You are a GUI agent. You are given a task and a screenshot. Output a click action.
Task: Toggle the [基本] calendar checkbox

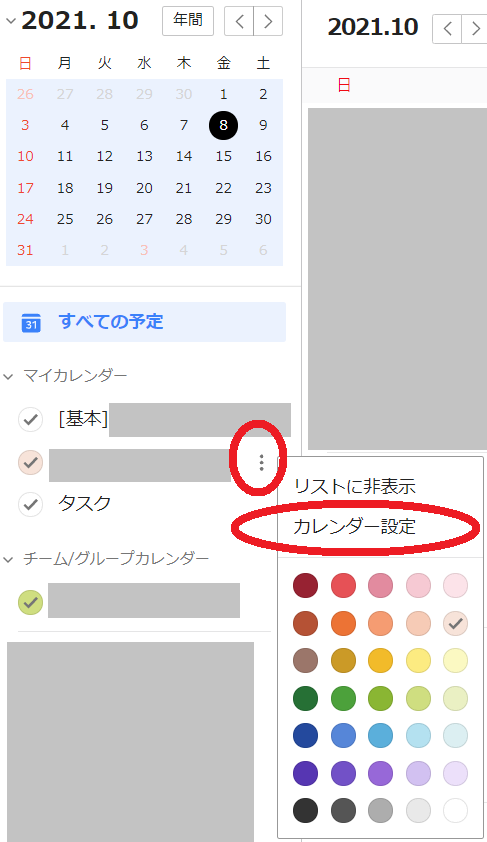point(31,419)
